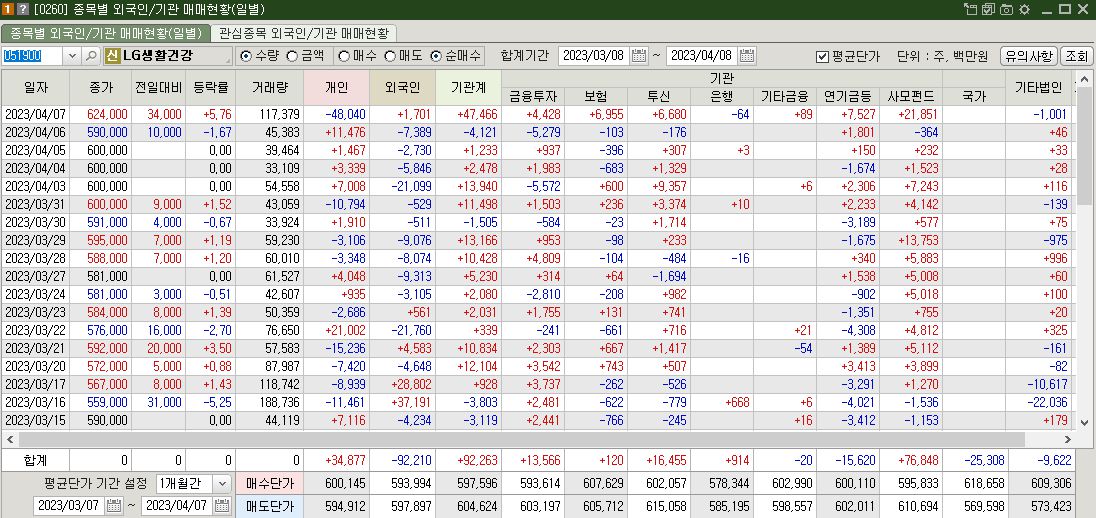Viewport: 1096px width, 518px height.
Task: Click the 전일대비 column header
Action: pyautogui.click(x=159, y=87)
